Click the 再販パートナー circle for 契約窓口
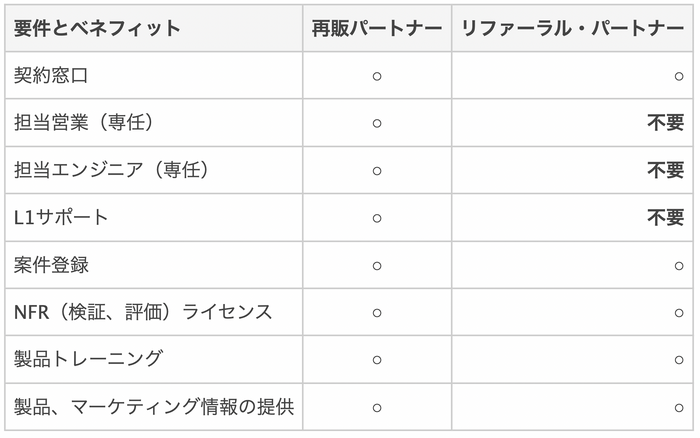The image size is (700, 438). pyautogui.click(x=377, y=76)
